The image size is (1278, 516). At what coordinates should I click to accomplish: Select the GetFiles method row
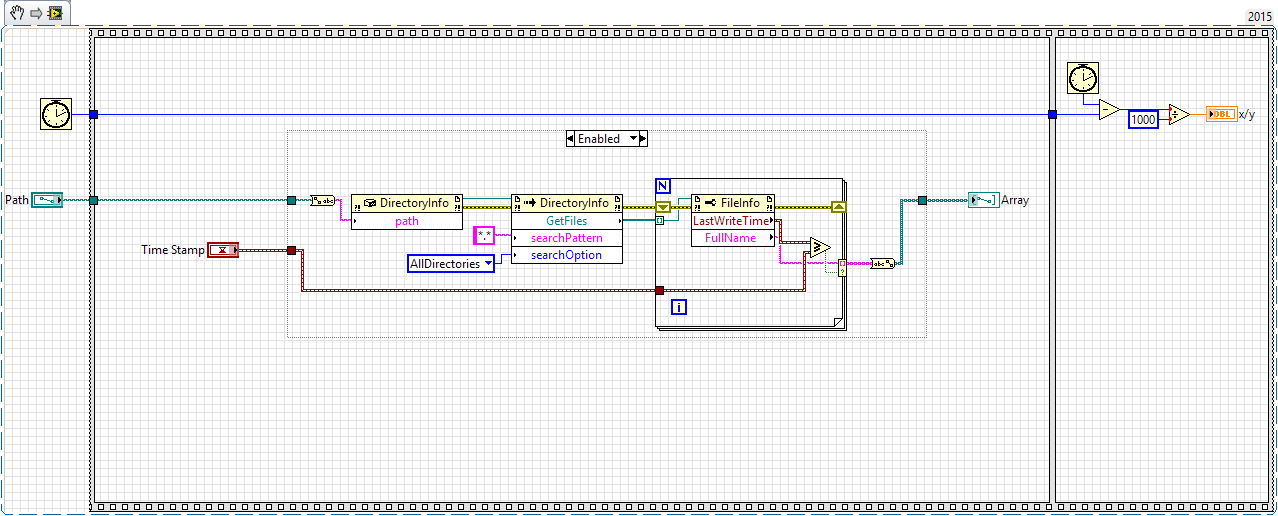(x=567, y=221)
